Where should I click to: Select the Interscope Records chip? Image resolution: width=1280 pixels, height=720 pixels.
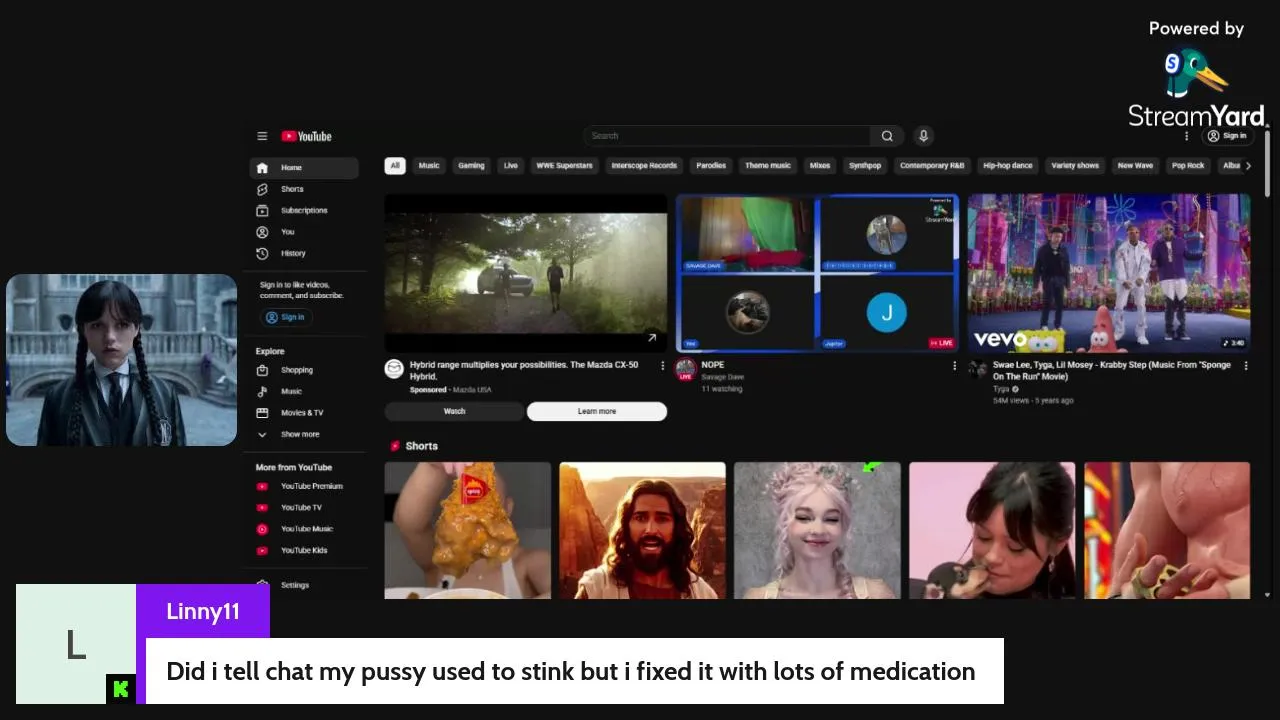[644, 166]
